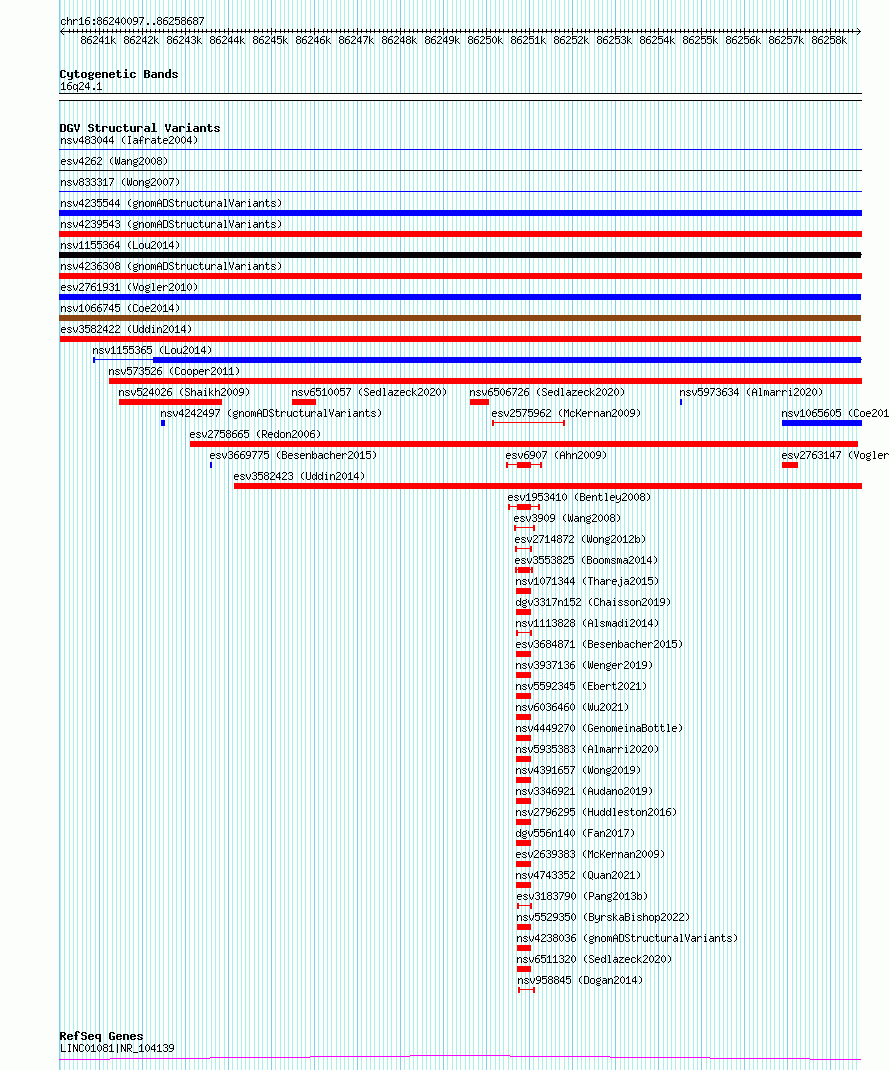This screenshot has height=1070, width=890.
Task: Open esv6907 (Ahn2009) label
Action: (x=556, y=455)
